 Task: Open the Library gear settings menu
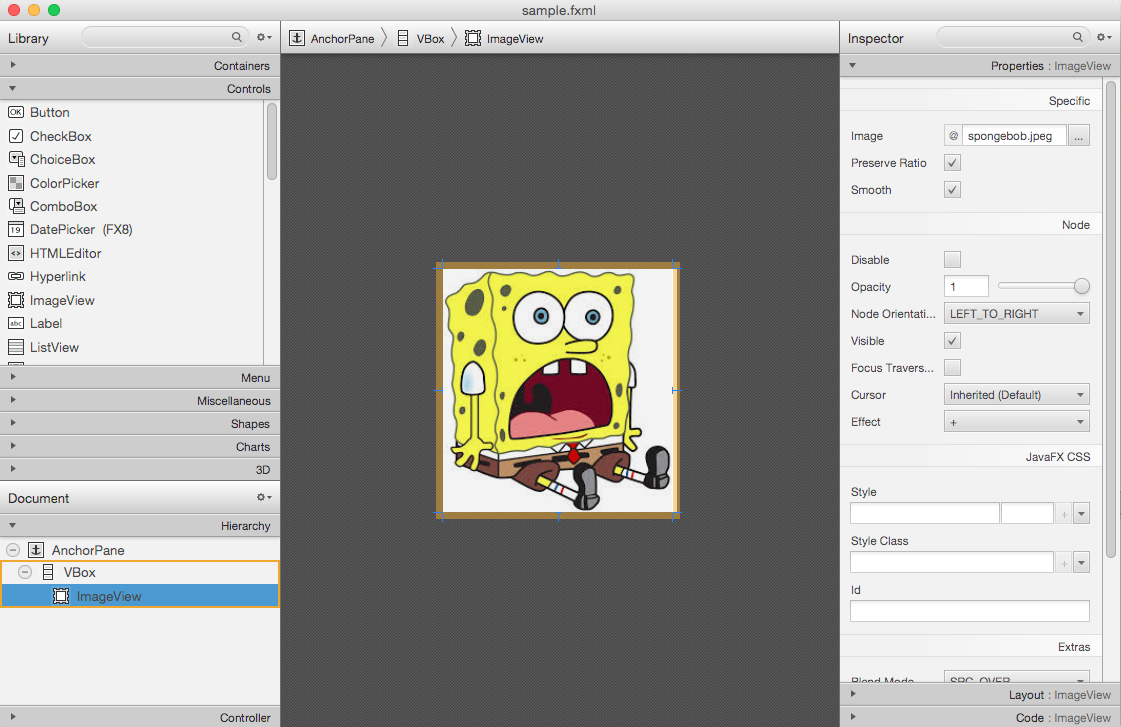[264, 37]
